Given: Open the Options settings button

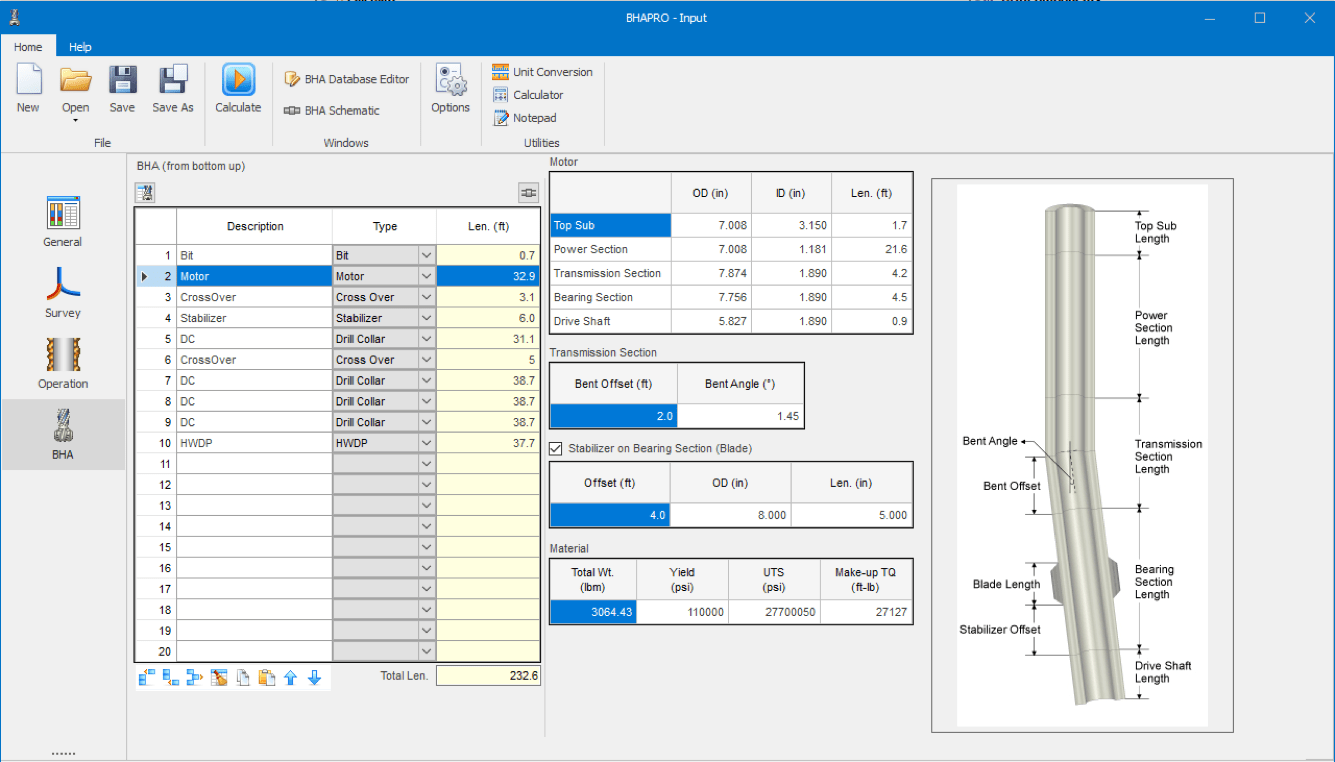Looking at the screenshot, I should point(450,89).
